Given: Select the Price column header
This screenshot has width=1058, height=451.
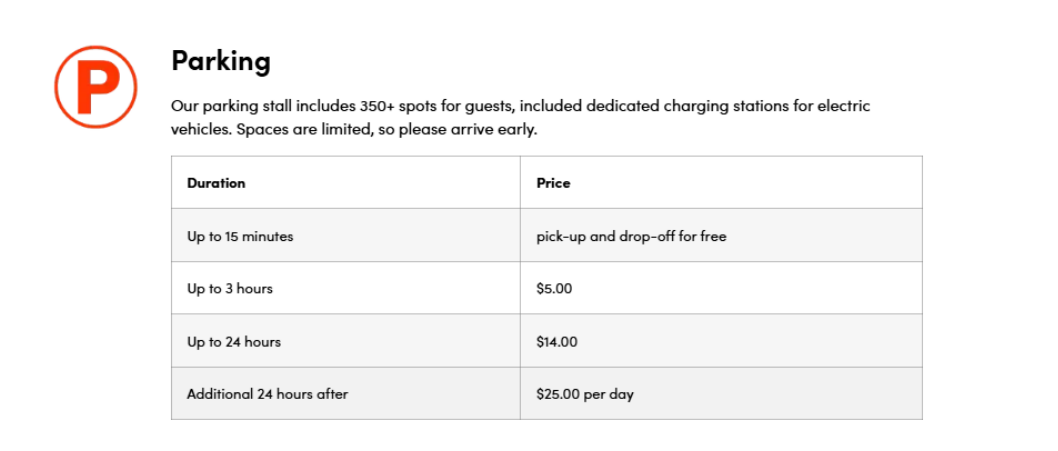Looking at the screenshot, I should (553, 183).
